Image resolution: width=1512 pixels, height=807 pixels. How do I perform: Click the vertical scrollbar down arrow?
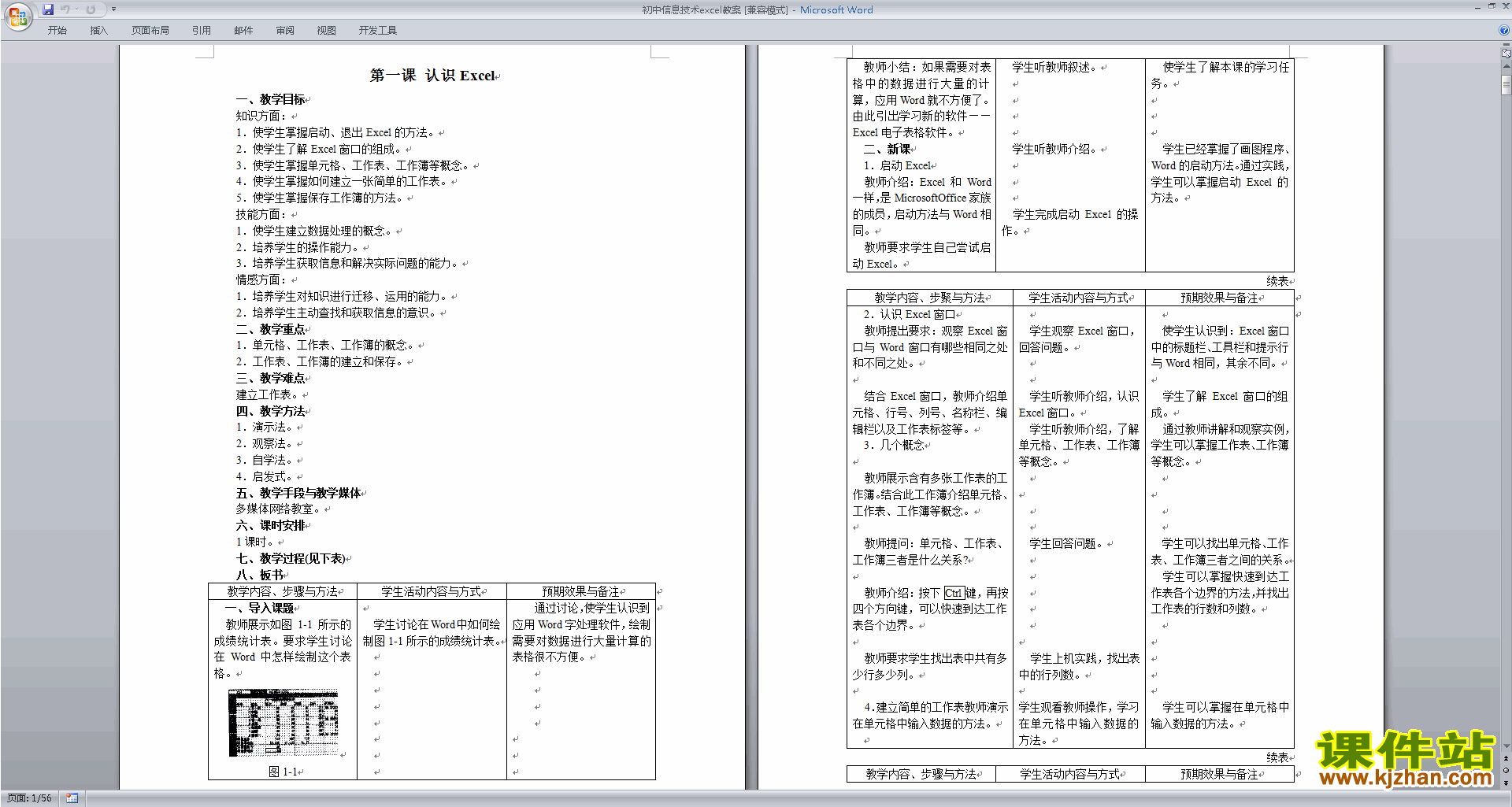click(x=1506, y=746)
